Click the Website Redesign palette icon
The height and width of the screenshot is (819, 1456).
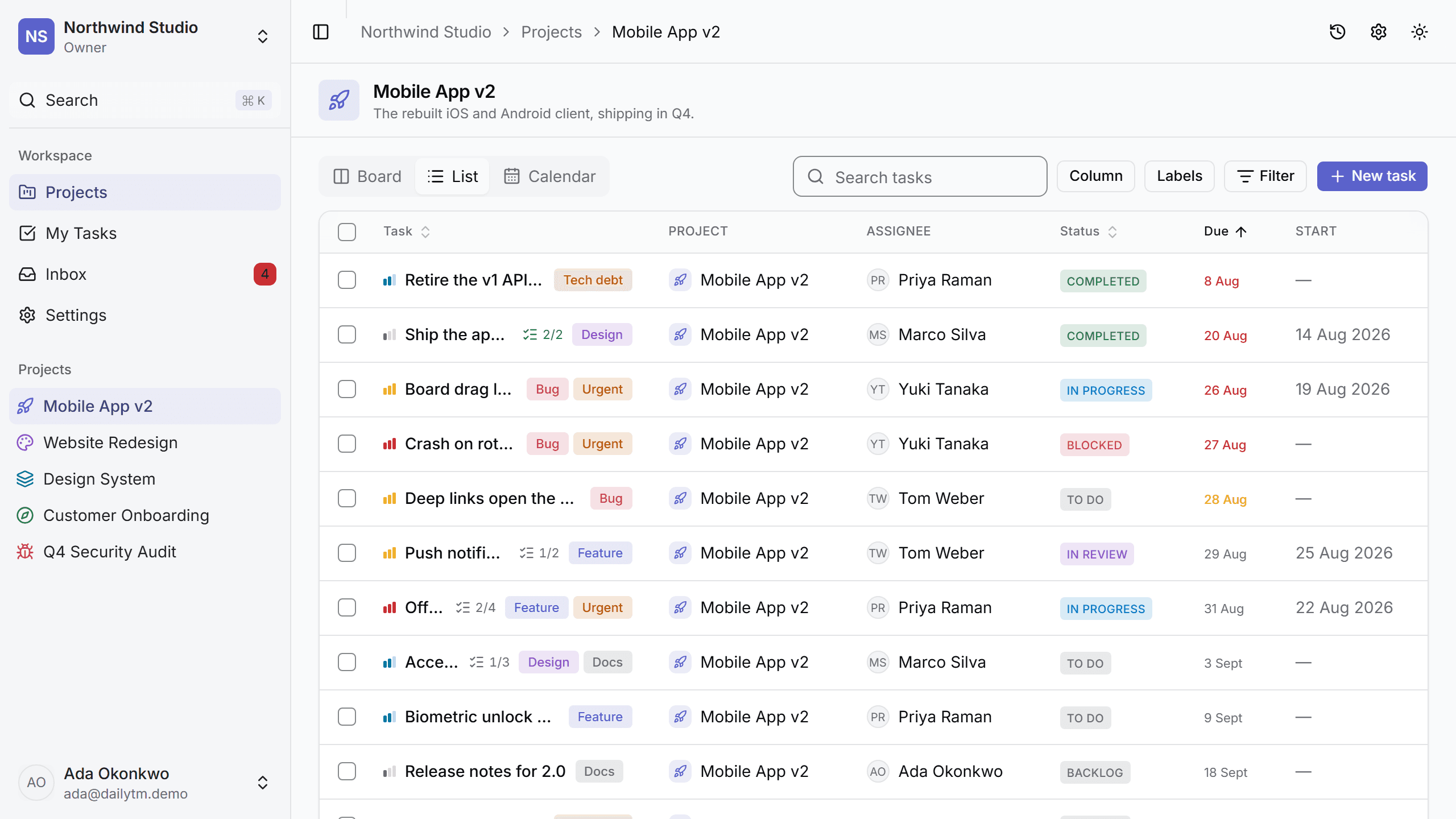point(25,442)
